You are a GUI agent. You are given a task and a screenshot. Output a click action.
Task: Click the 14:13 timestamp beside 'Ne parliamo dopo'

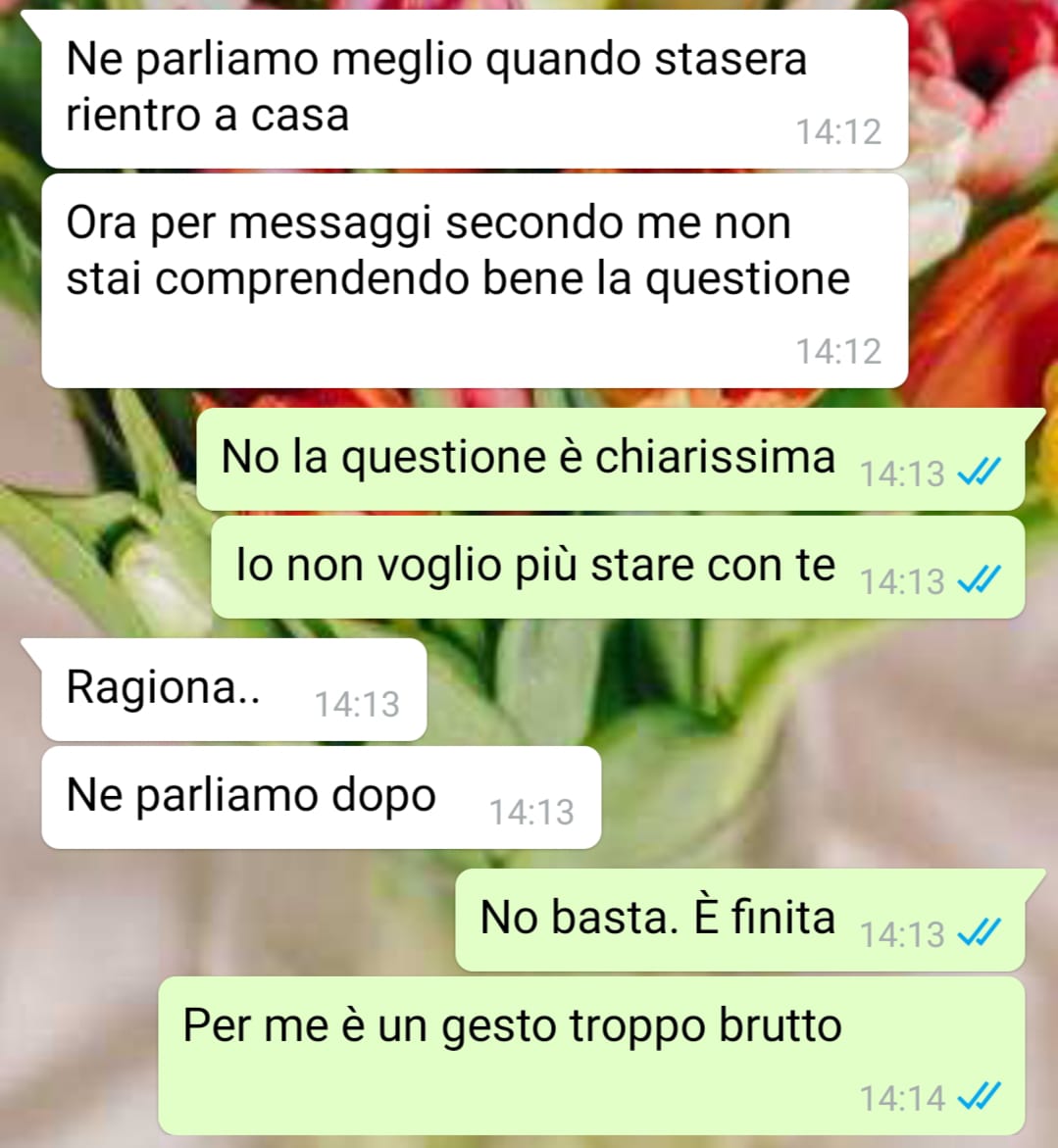click(x=530, y=812)
